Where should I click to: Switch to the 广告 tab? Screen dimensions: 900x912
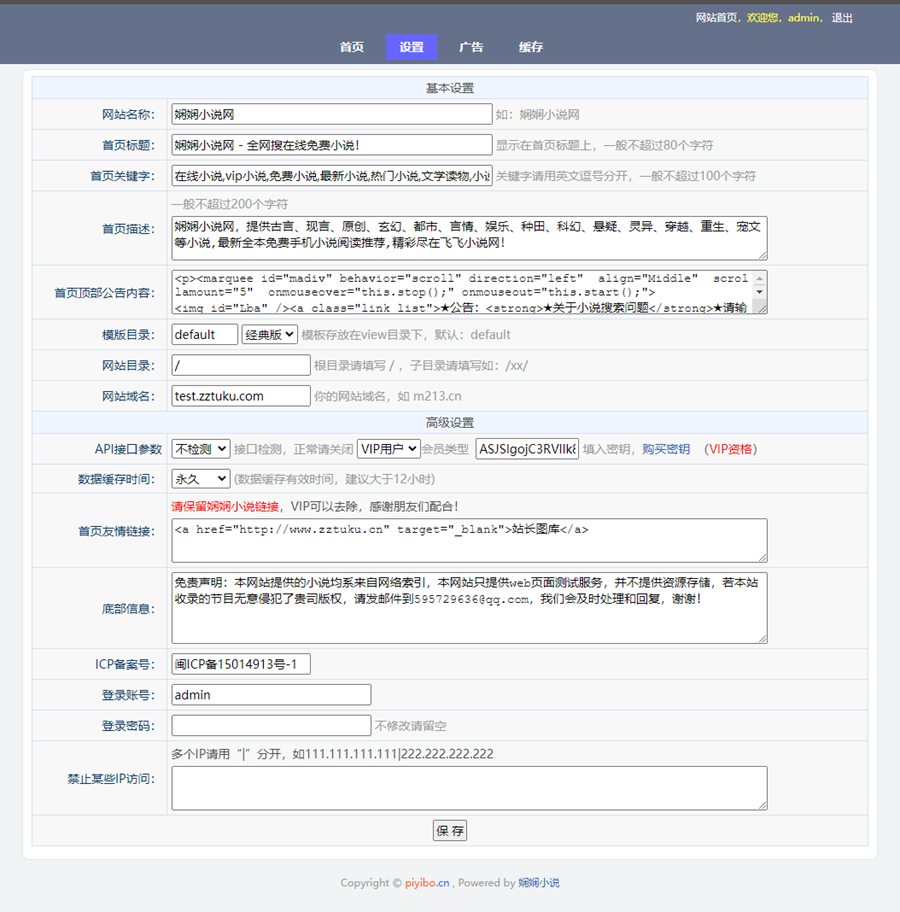pos(471,47)
